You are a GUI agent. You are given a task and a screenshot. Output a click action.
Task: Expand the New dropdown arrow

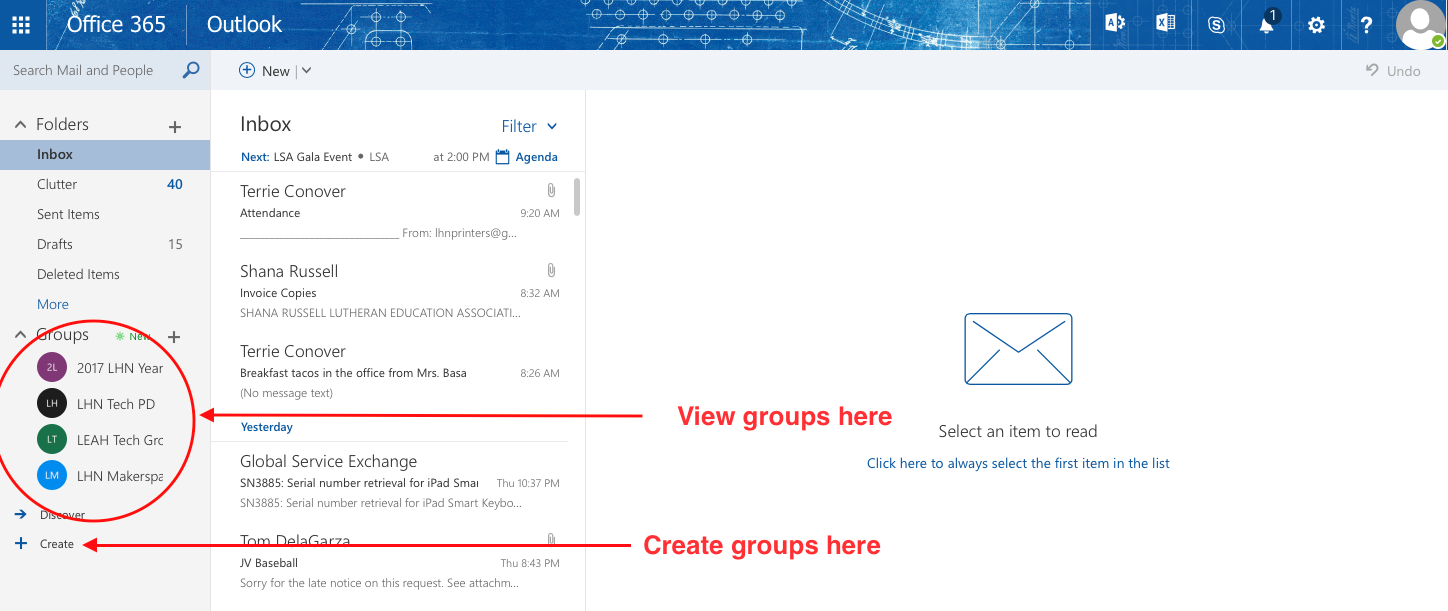tap(306, 70)
